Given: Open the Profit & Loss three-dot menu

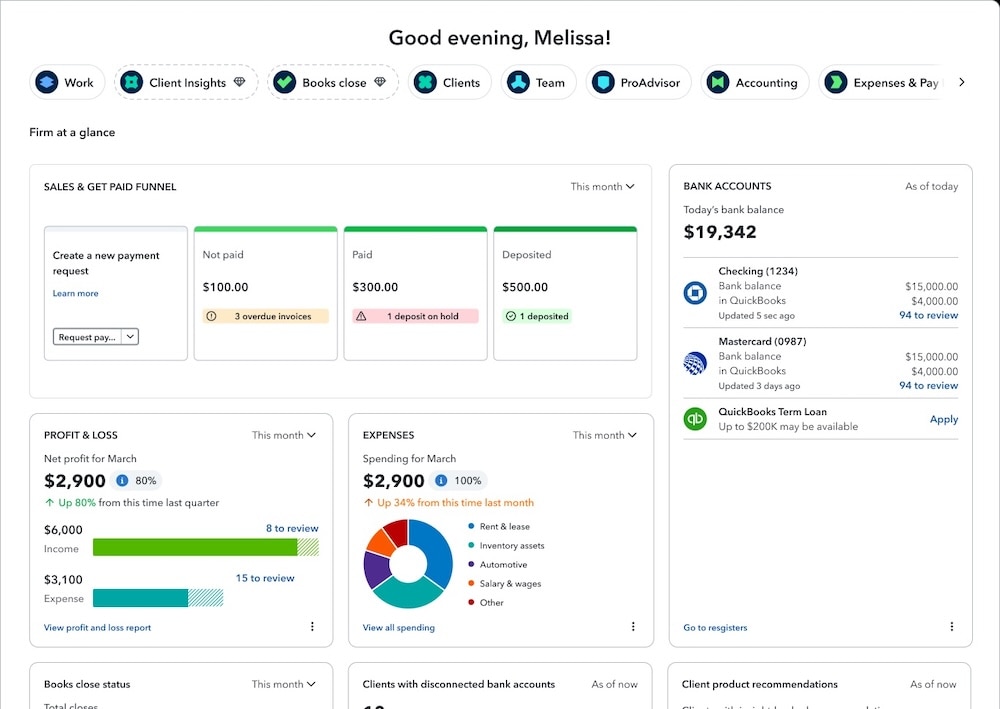Looking at the screenshot, I should [x=312, y=626].
